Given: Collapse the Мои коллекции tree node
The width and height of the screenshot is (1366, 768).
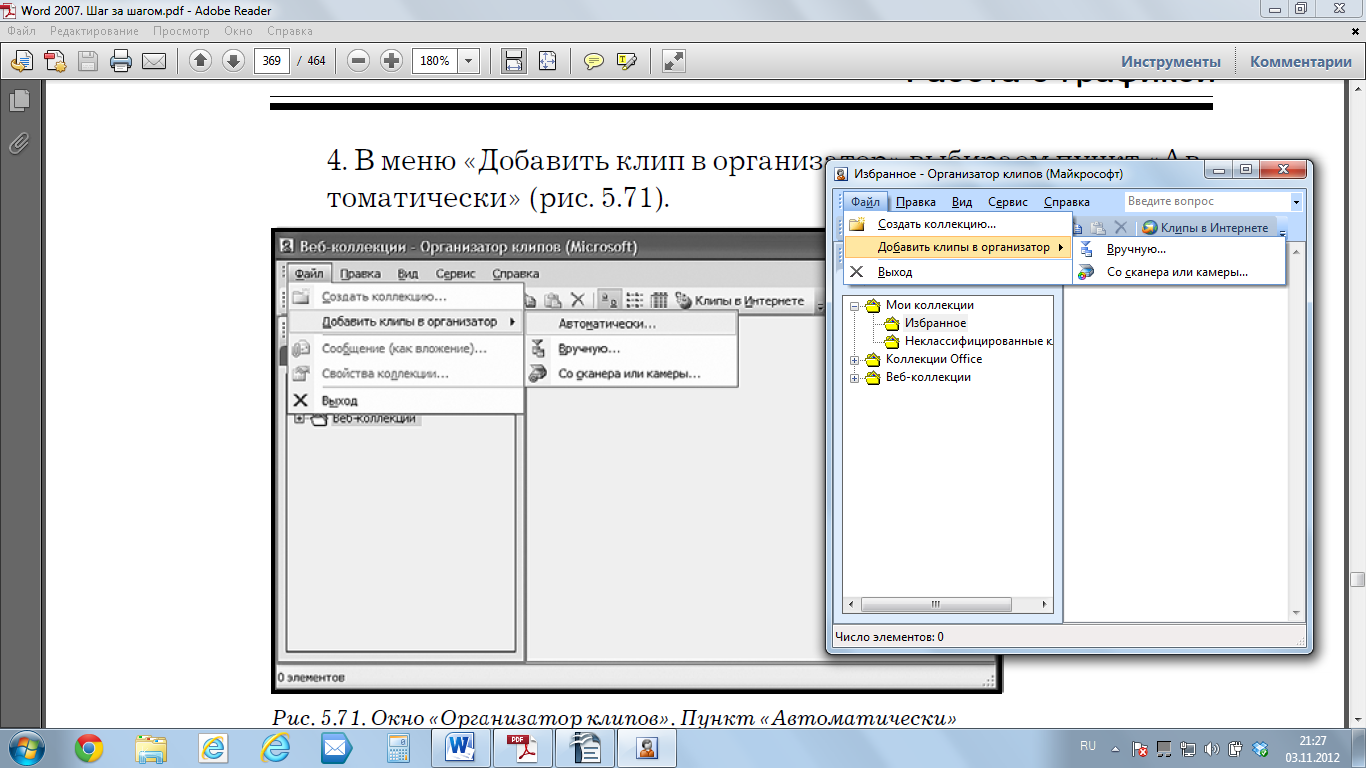Looking at the screenshot, I should [x=855, y=306].
